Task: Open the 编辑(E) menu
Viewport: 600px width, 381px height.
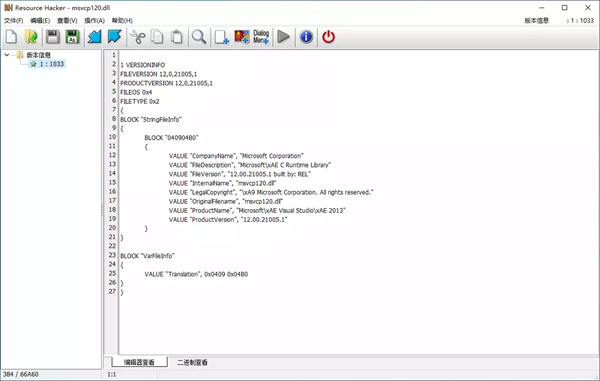Action: [x=40, y=20]
